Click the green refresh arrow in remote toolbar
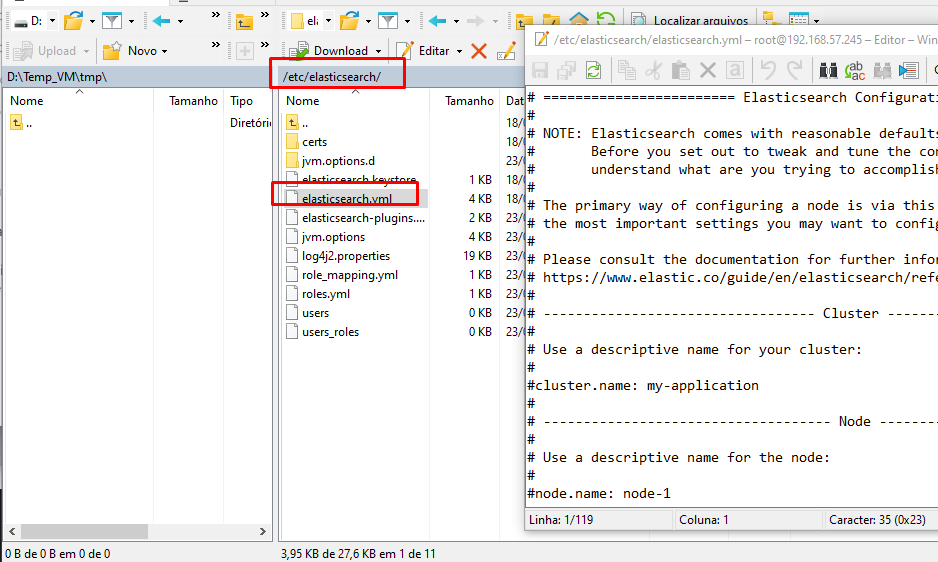Viewport: 938px width, 562px height. [606, 20]
